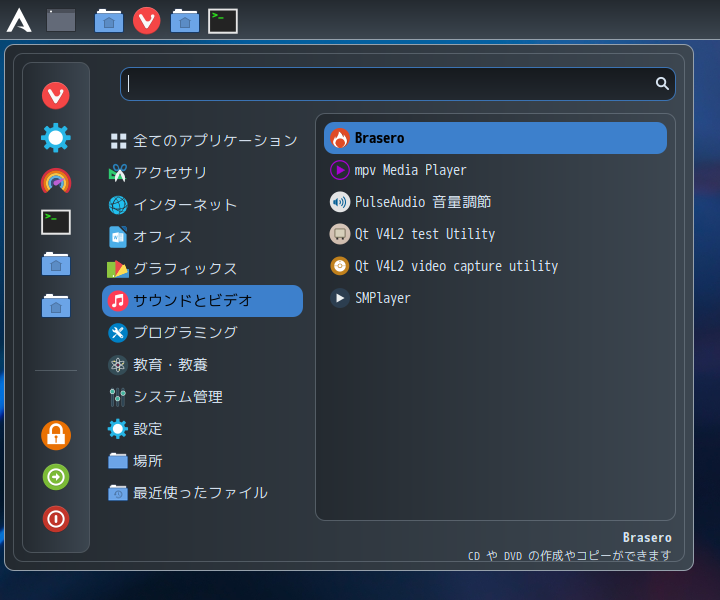Select the グラフィックス category
This screenshot has height=600, width=720.
pyautogui.click(x=202, y=269)
